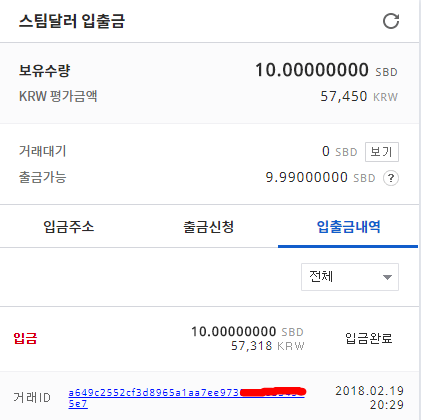Click the 2018.02.19 20:29 timestamp
This screenshot has height=420, width=421.
point(369,398)
